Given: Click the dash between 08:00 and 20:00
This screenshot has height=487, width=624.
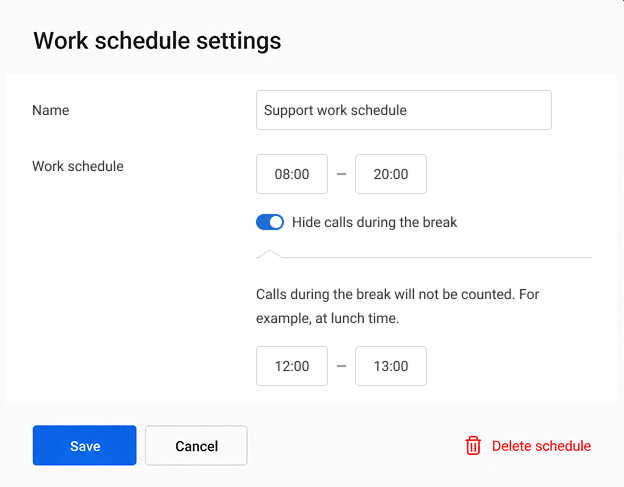Looking at the screenshot, I should pyautogui.click(x=341, y=174).
